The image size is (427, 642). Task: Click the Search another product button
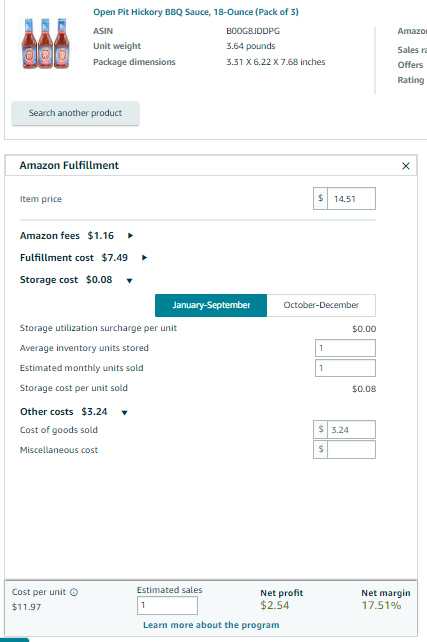tap(75, 113)
